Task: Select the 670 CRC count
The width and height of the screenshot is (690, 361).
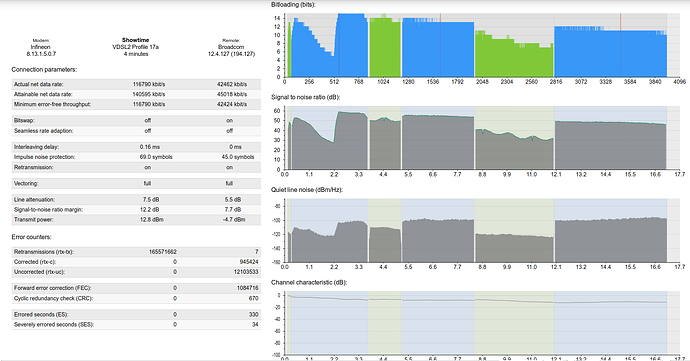Action: pyautogui.click(x=253, y=298)
